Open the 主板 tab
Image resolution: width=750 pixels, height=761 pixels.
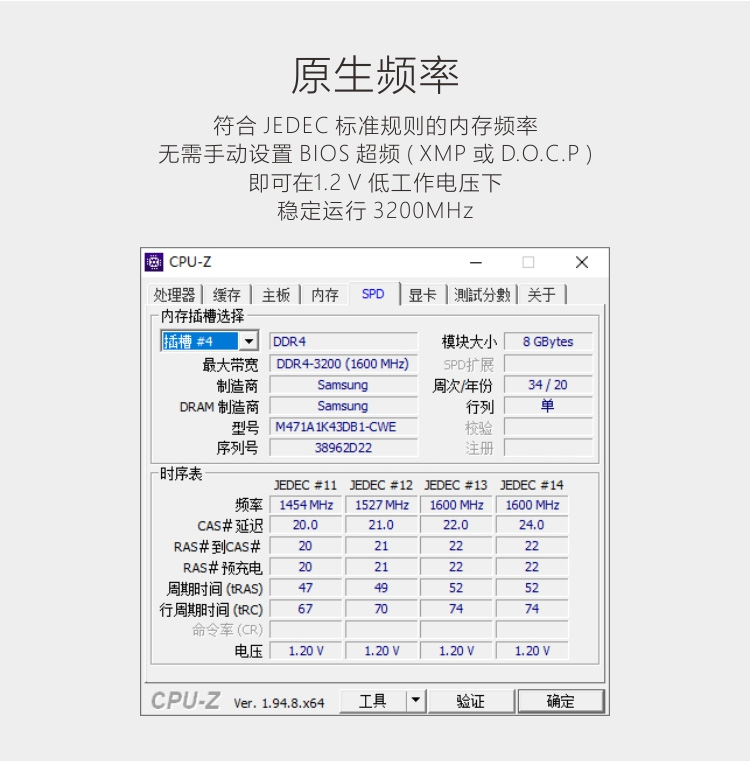click(276, 295)
